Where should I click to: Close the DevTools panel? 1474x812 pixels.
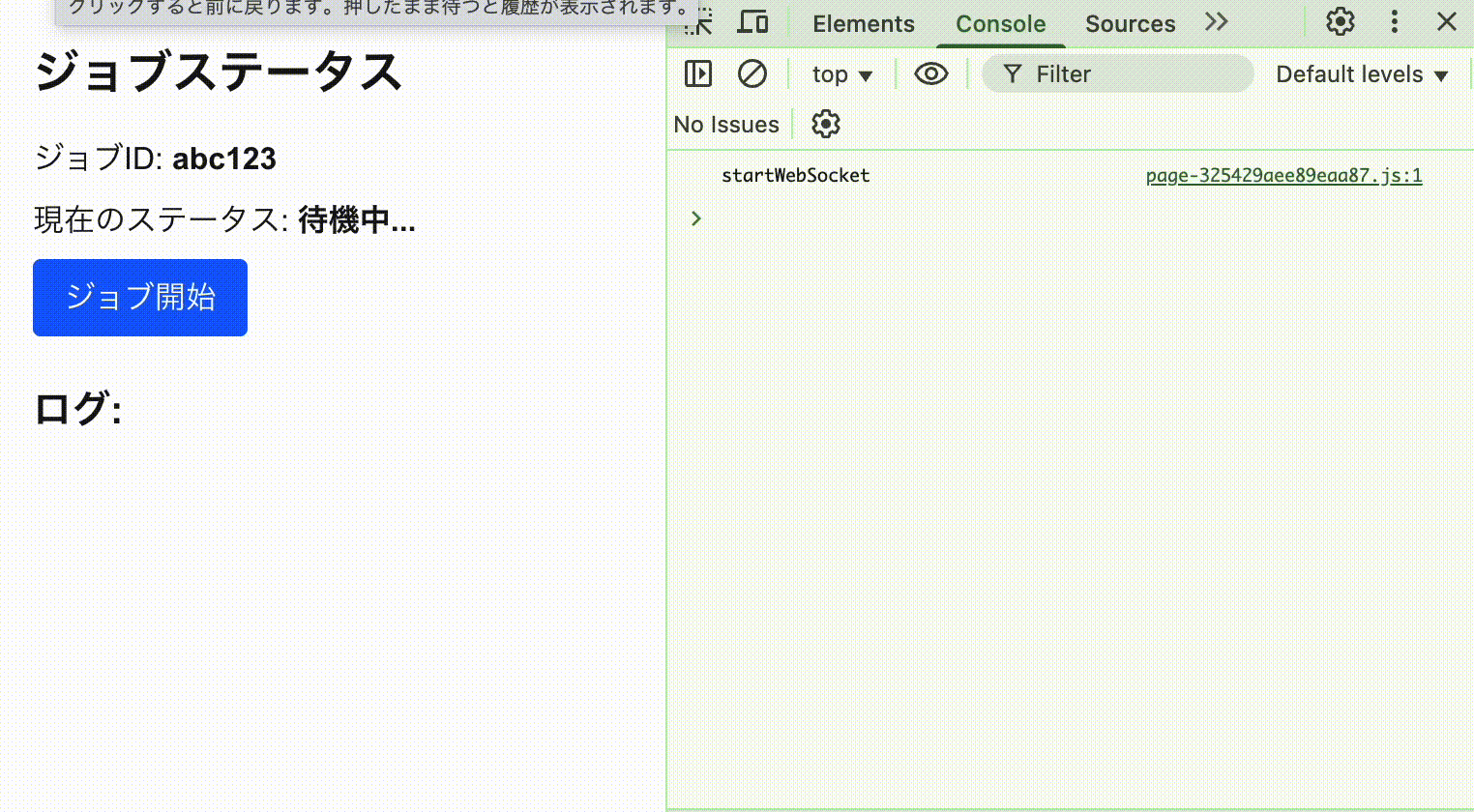[x=1446, y=22]
